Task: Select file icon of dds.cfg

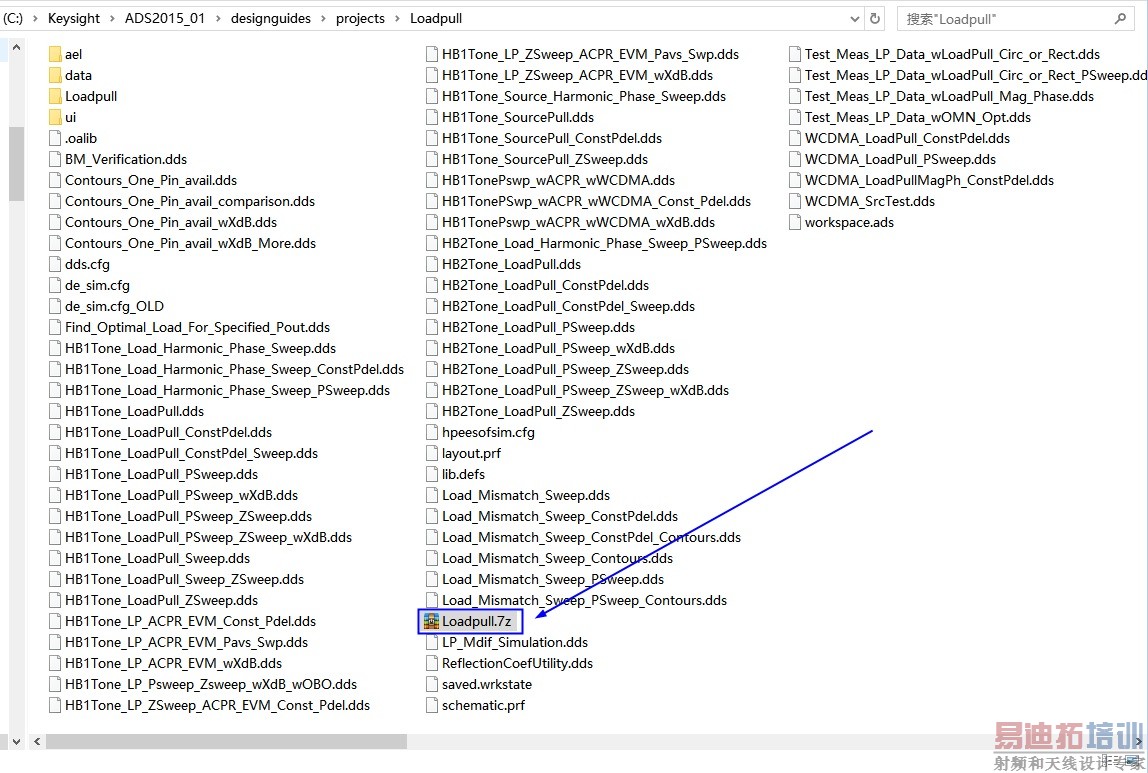Action: click(x=55, y=264)
